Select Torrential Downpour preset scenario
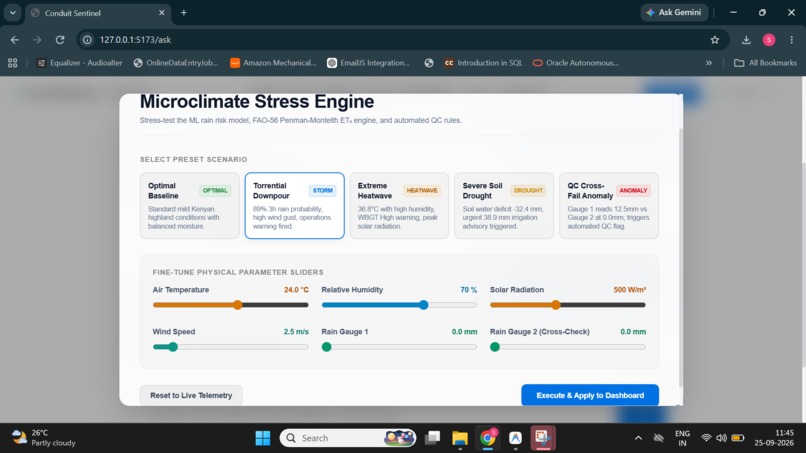 [295, 206]
